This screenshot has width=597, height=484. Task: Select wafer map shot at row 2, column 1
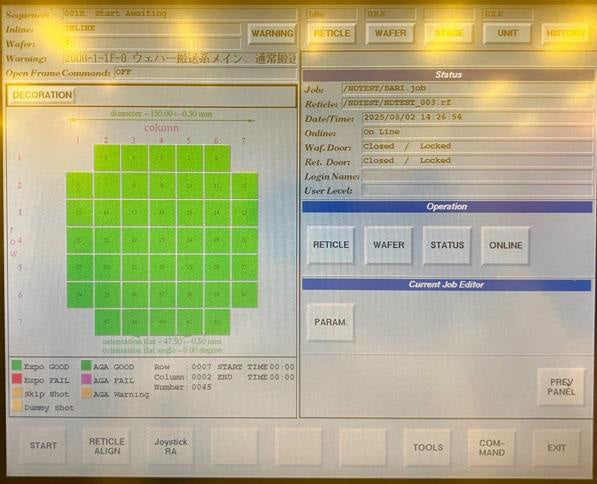(x=80, y=185)
